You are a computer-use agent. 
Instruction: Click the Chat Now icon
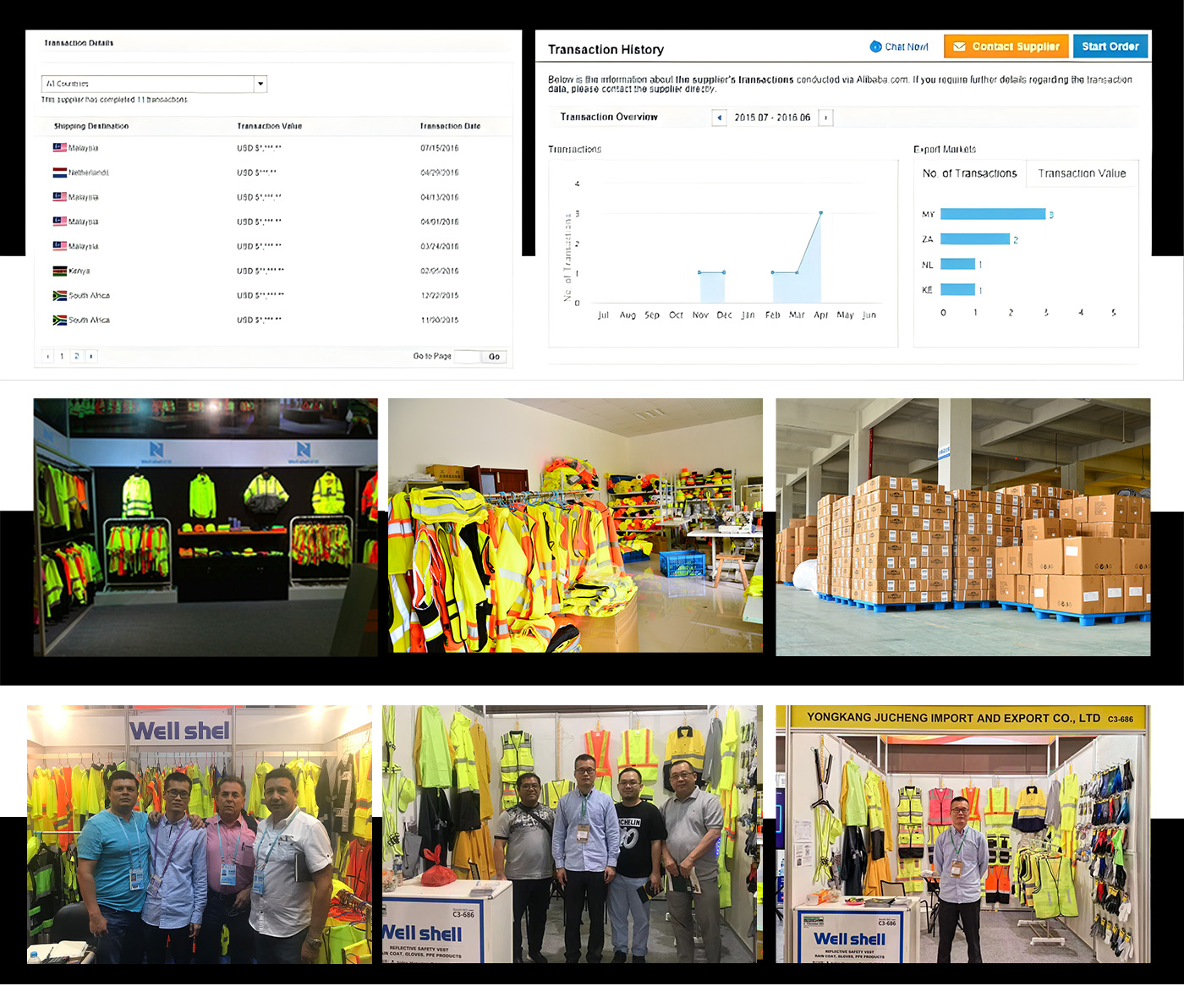[x=875, y=47]
